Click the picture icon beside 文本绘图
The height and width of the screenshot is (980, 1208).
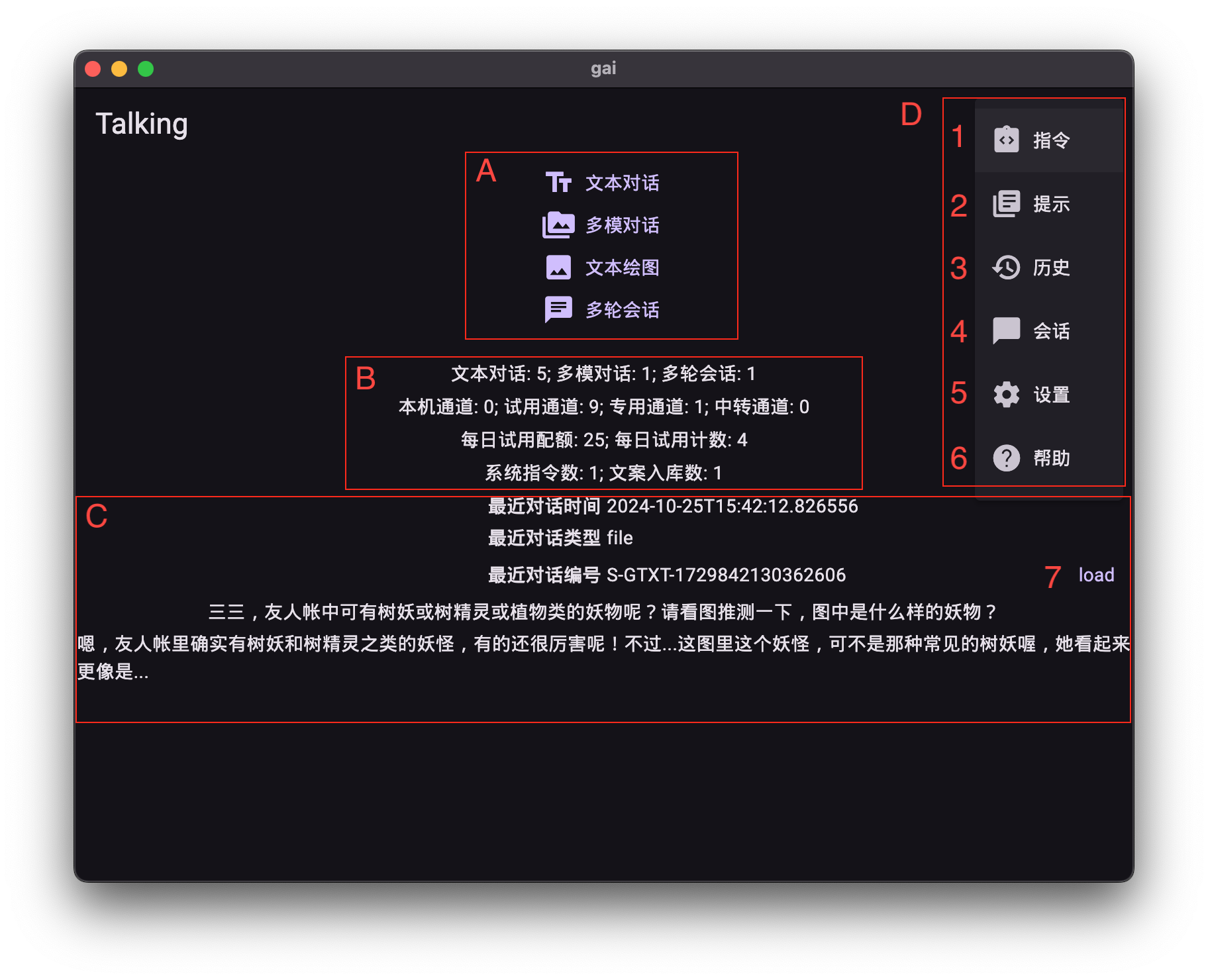tap(558, 268)
